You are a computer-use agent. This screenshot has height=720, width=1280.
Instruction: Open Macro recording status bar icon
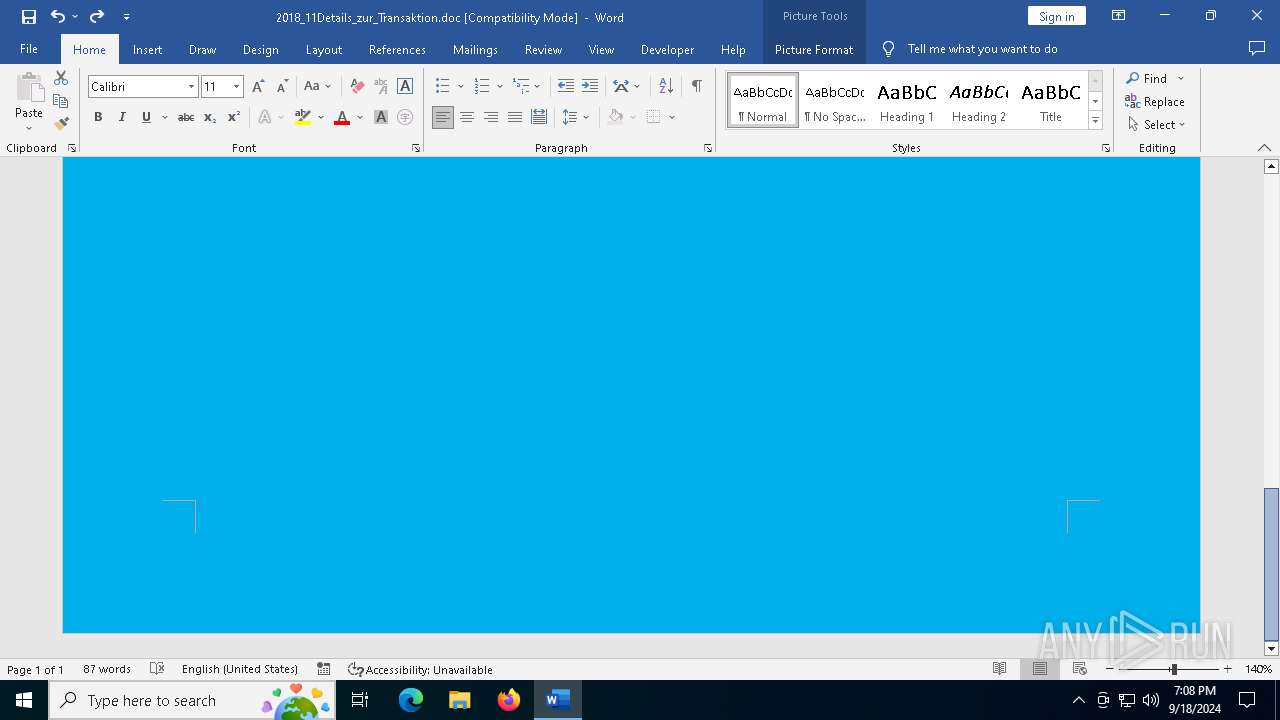(x=324, y=669)
